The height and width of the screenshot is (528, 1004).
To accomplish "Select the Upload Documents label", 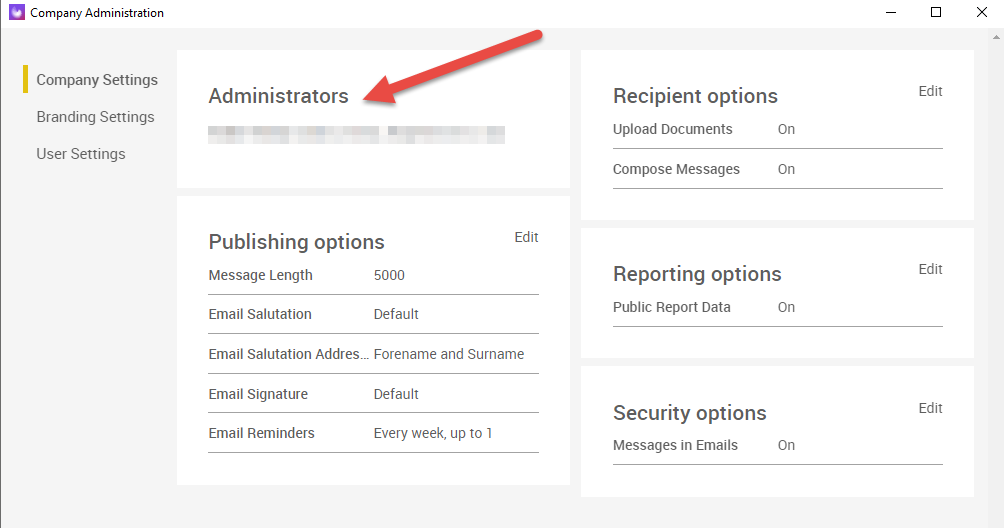I will tap(672, 129).
